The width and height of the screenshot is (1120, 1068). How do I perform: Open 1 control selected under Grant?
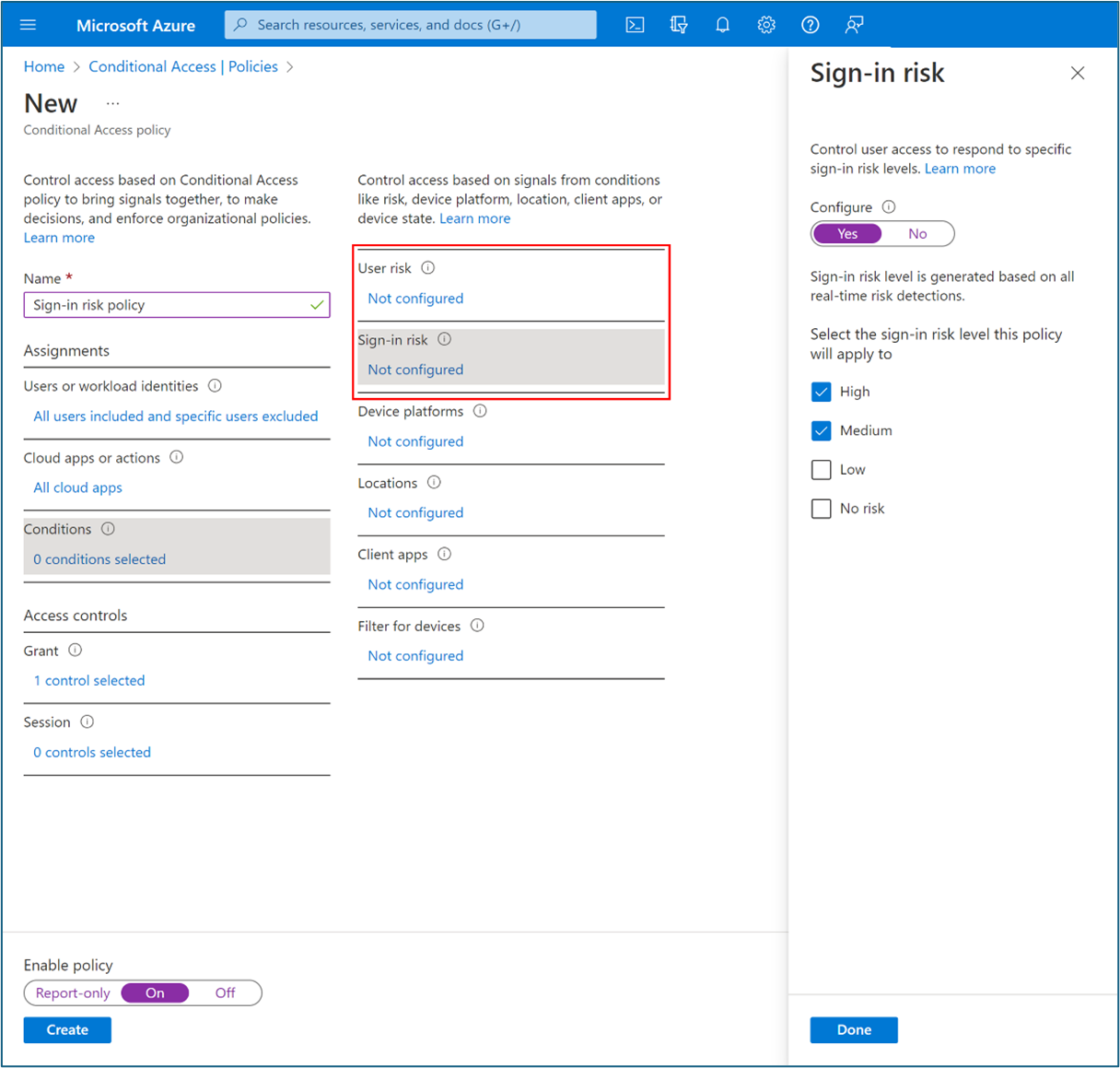89,681
